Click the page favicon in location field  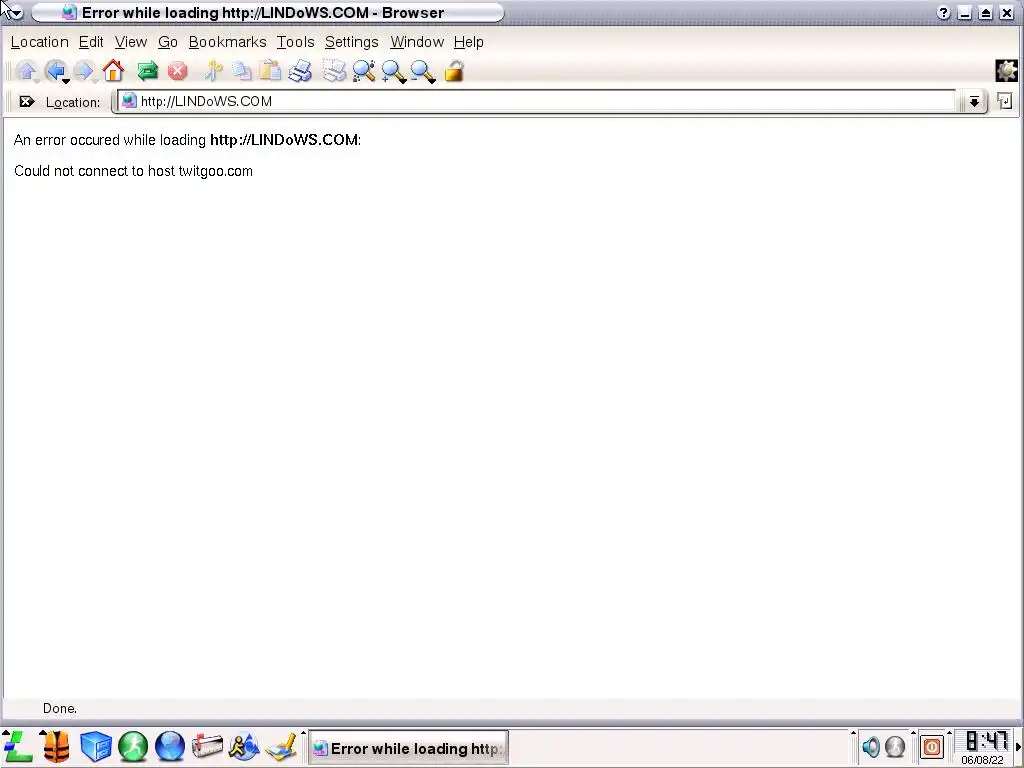click(x=129, y=101)
